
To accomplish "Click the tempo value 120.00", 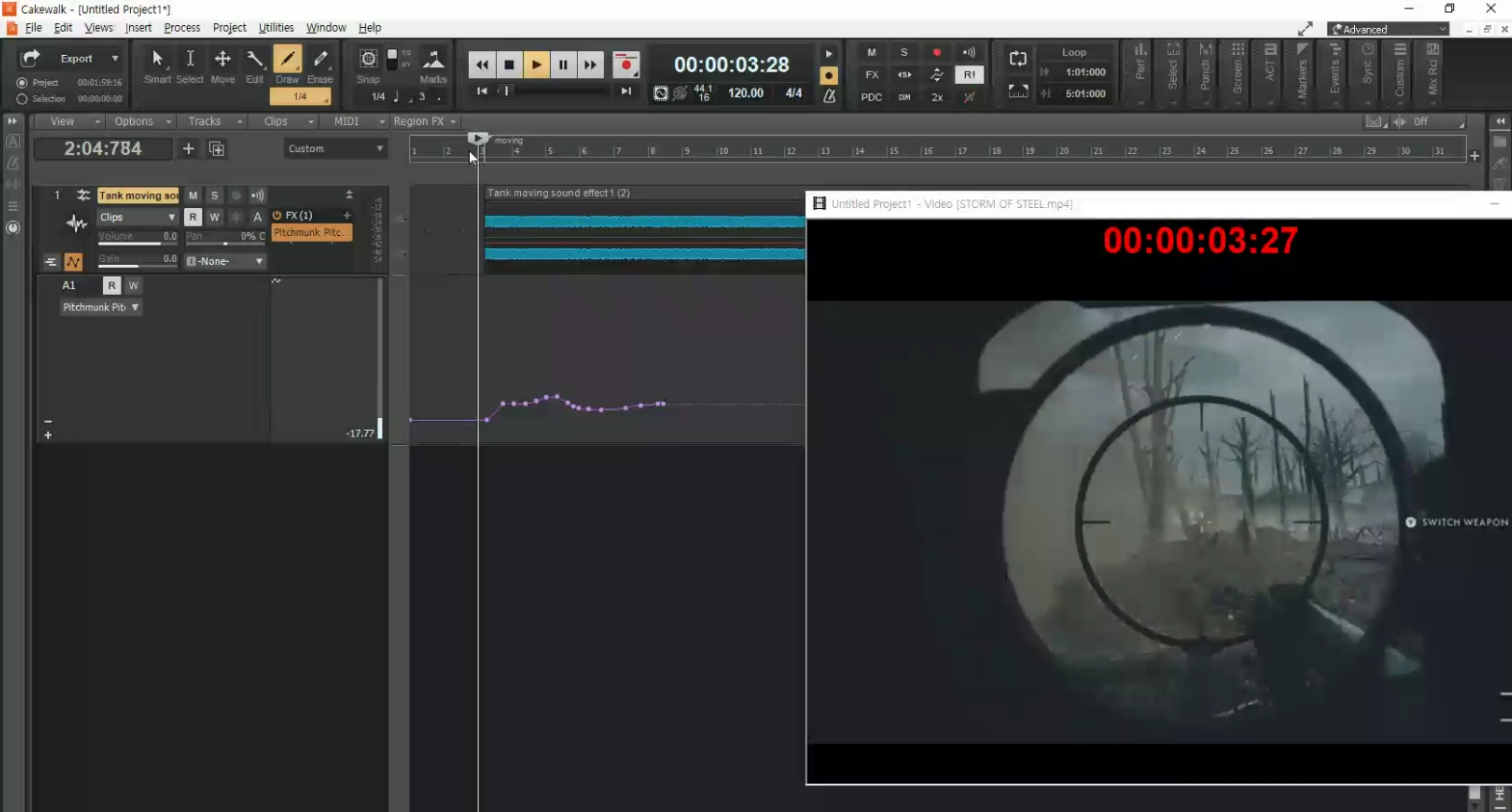I will point(745,93).
